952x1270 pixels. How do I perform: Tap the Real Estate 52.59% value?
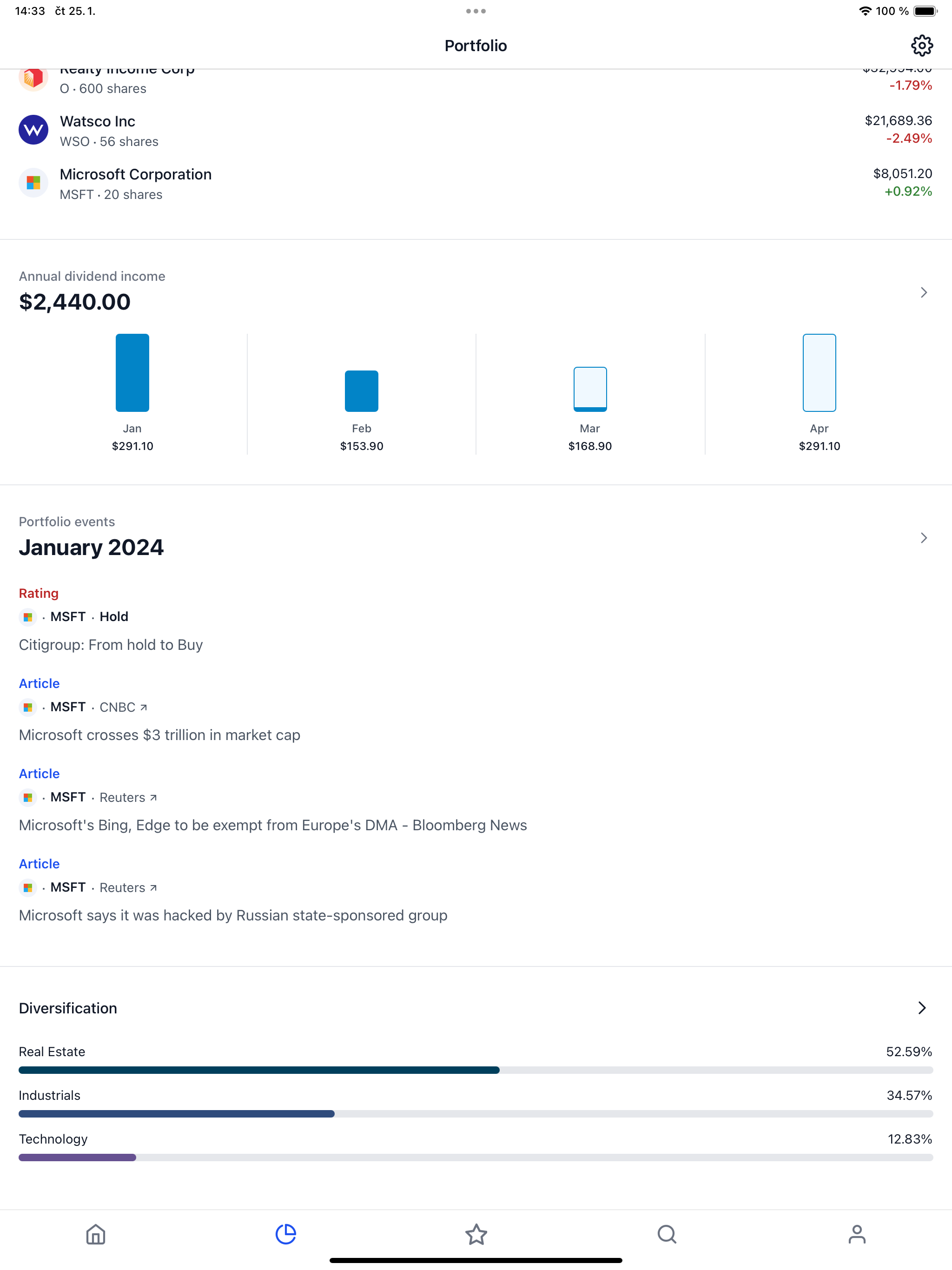908,1052
